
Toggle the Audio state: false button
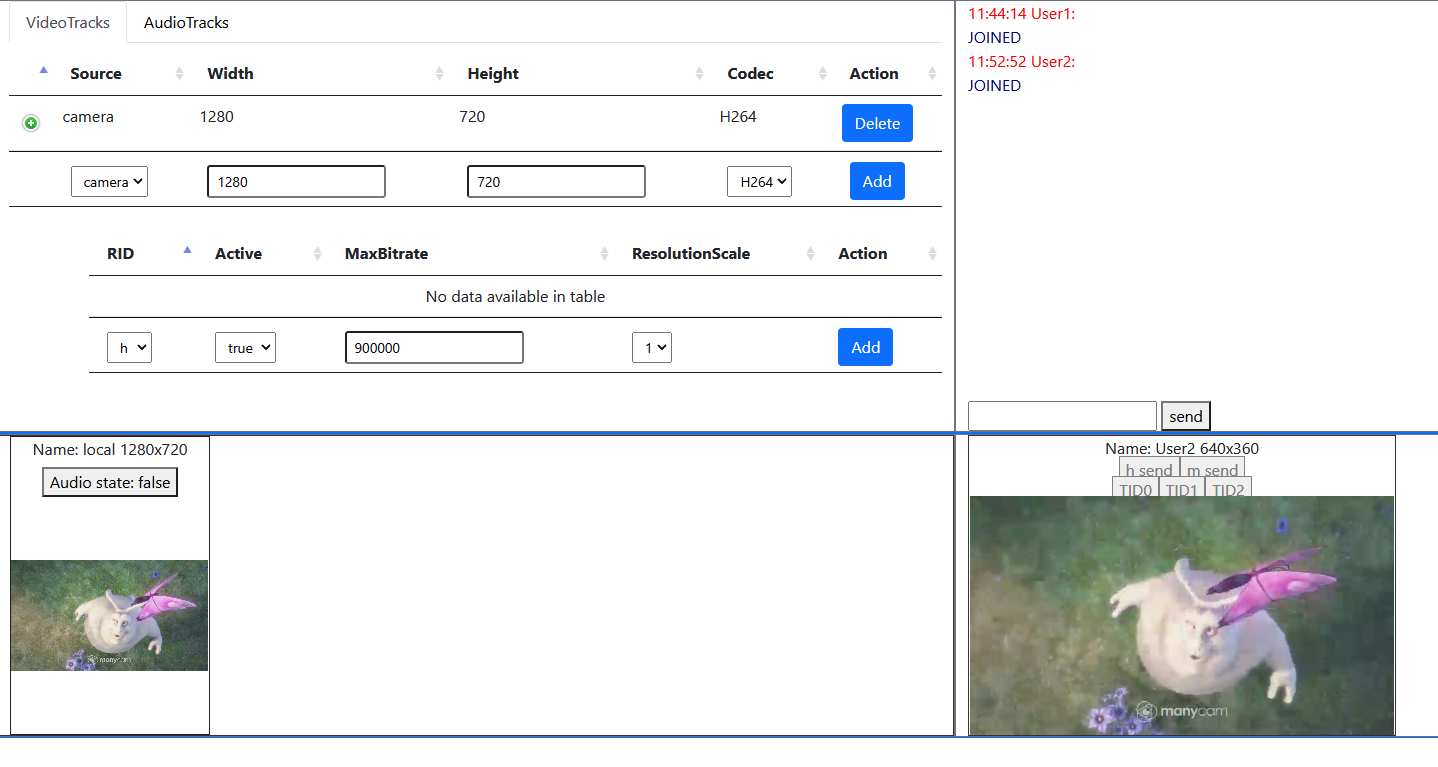[110, 482]
